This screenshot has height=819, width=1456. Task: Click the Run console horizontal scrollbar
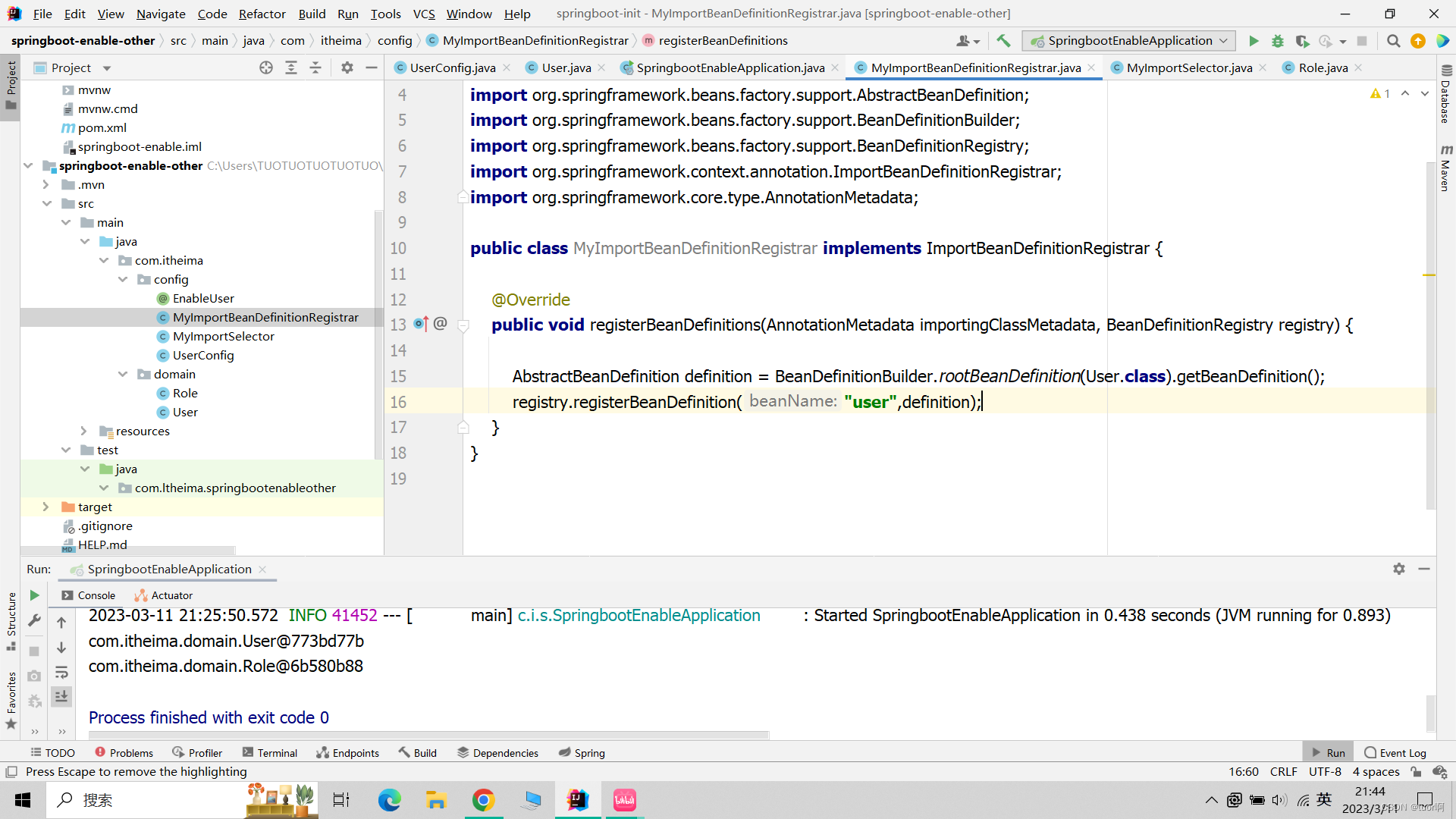pyautogui.click(x=428, y=735)
